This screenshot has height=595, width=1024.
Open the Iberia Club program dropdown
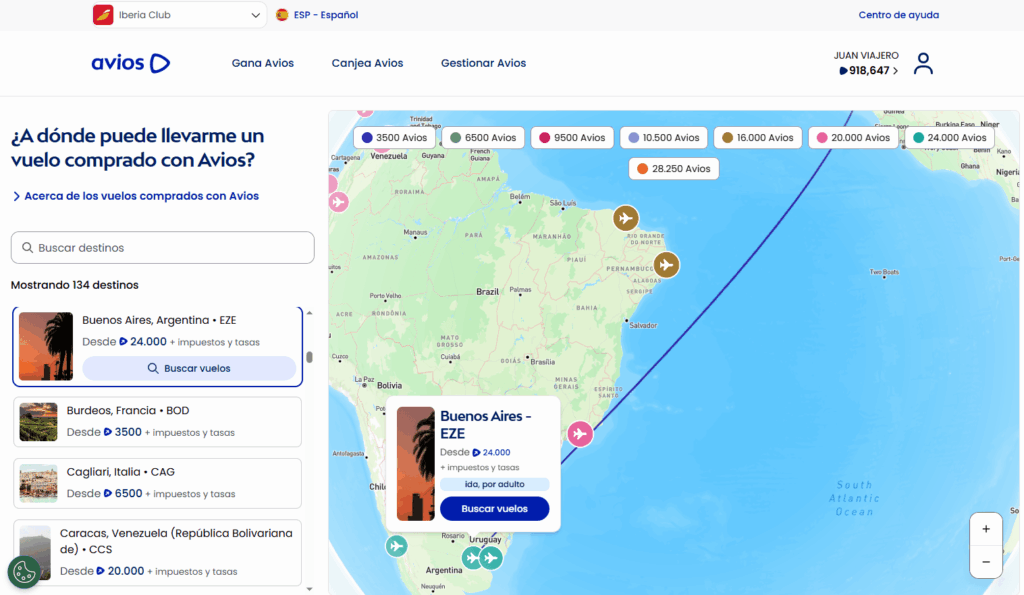(x=178, y=14)
